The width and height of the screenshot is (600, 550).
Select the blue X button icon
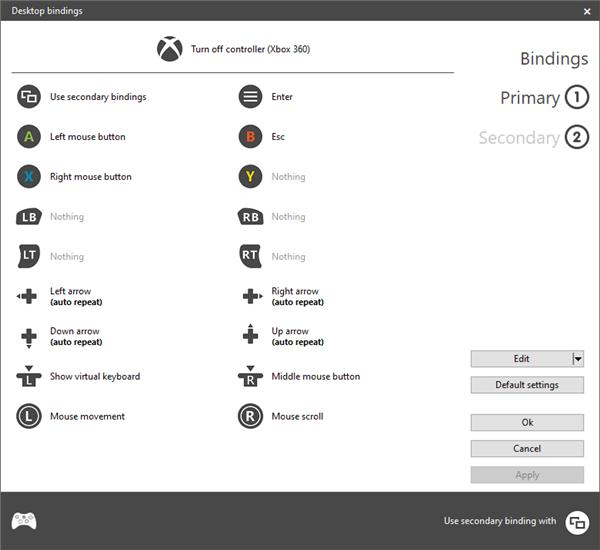coord(29,176)
